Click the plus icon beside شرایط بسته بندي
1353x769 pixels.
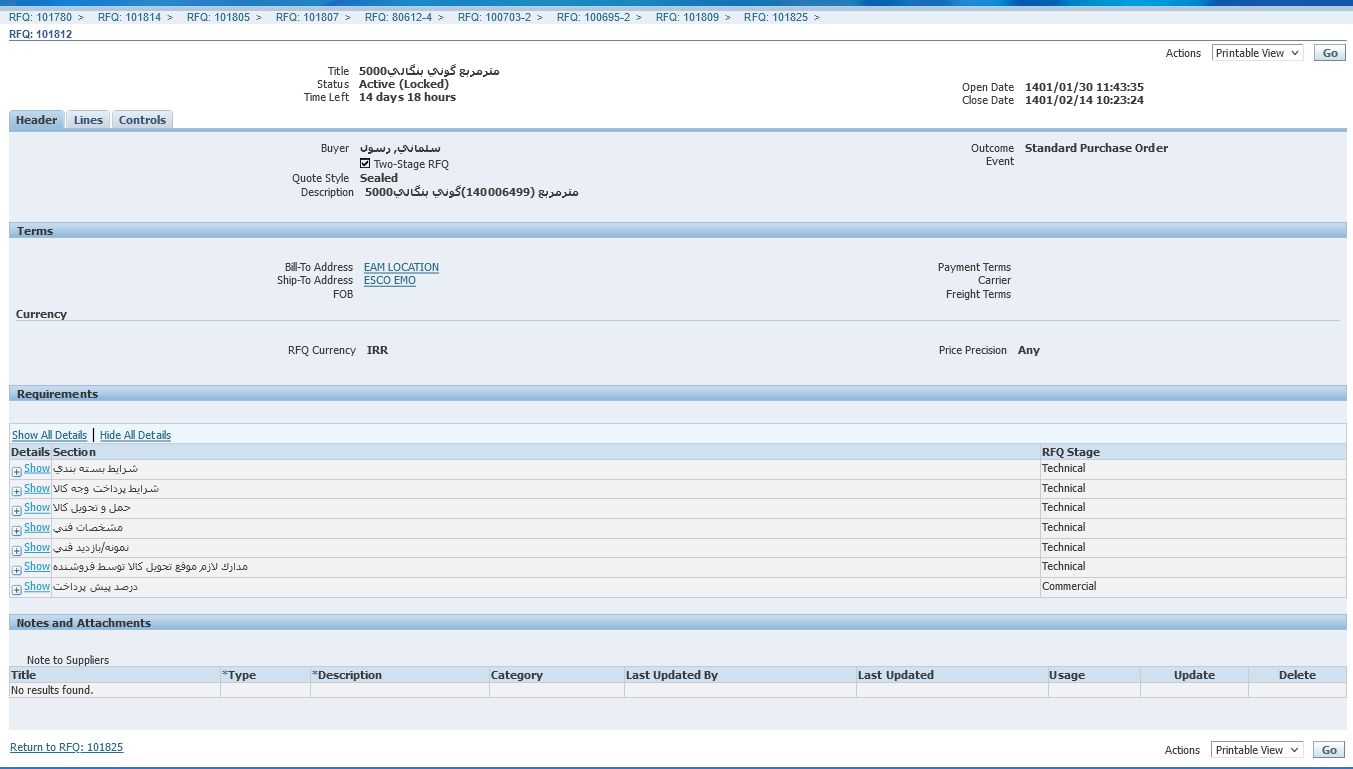(16, 472)
